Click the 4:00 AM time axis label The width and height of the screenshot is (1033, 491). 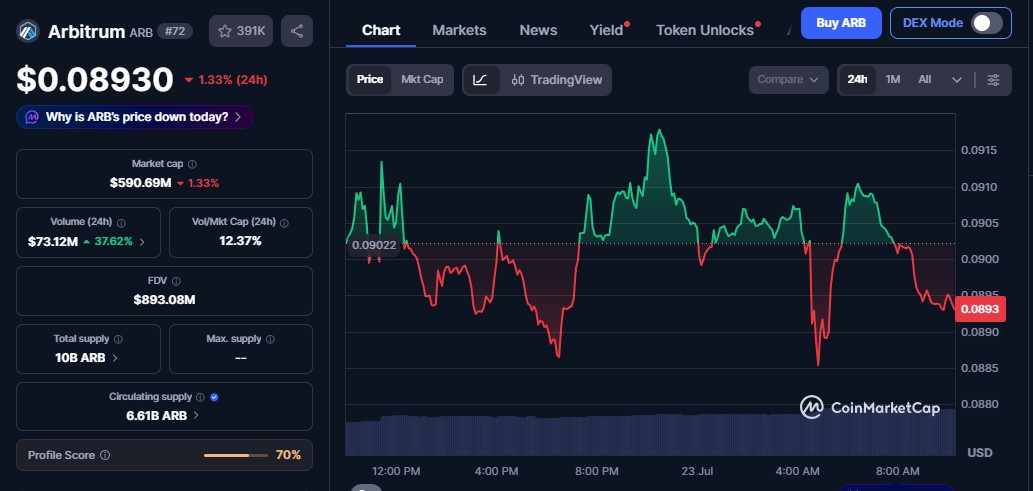[x=798, y=471]
